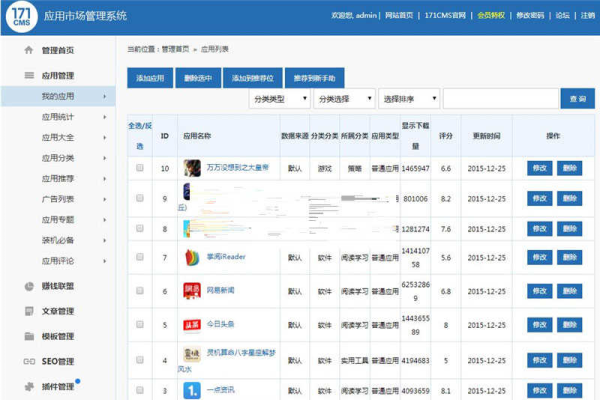The width and height of the screenshot is (600, 400).
Task: Click the 灵机算命八字星座解梦 app icon
Action: [192, 354]
